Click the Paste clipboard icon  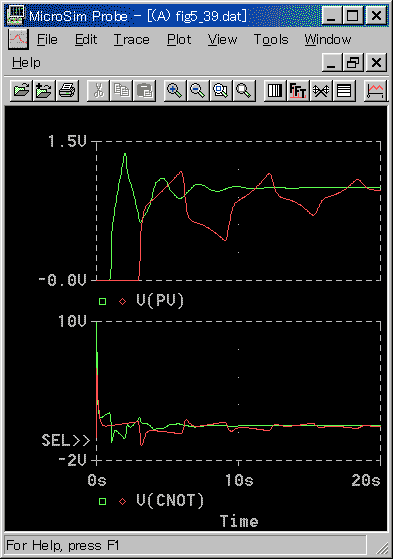(144, 91)
